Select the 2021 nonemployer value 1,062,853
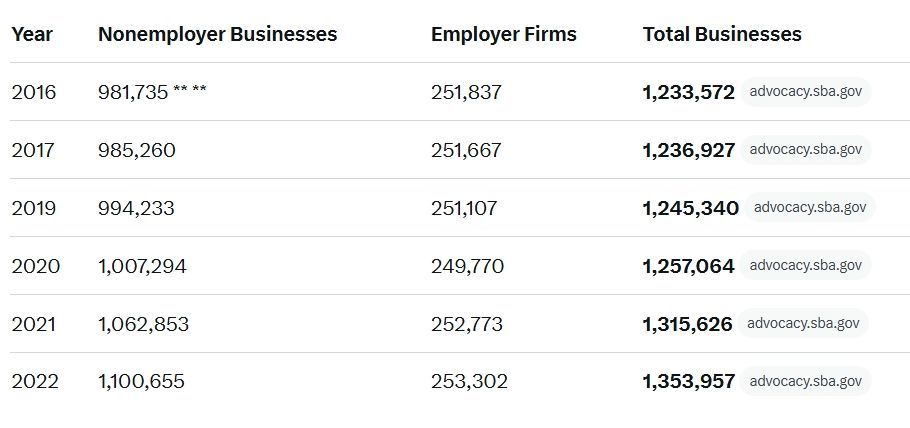This screenshot has width=910, height=428. point(143,324)
